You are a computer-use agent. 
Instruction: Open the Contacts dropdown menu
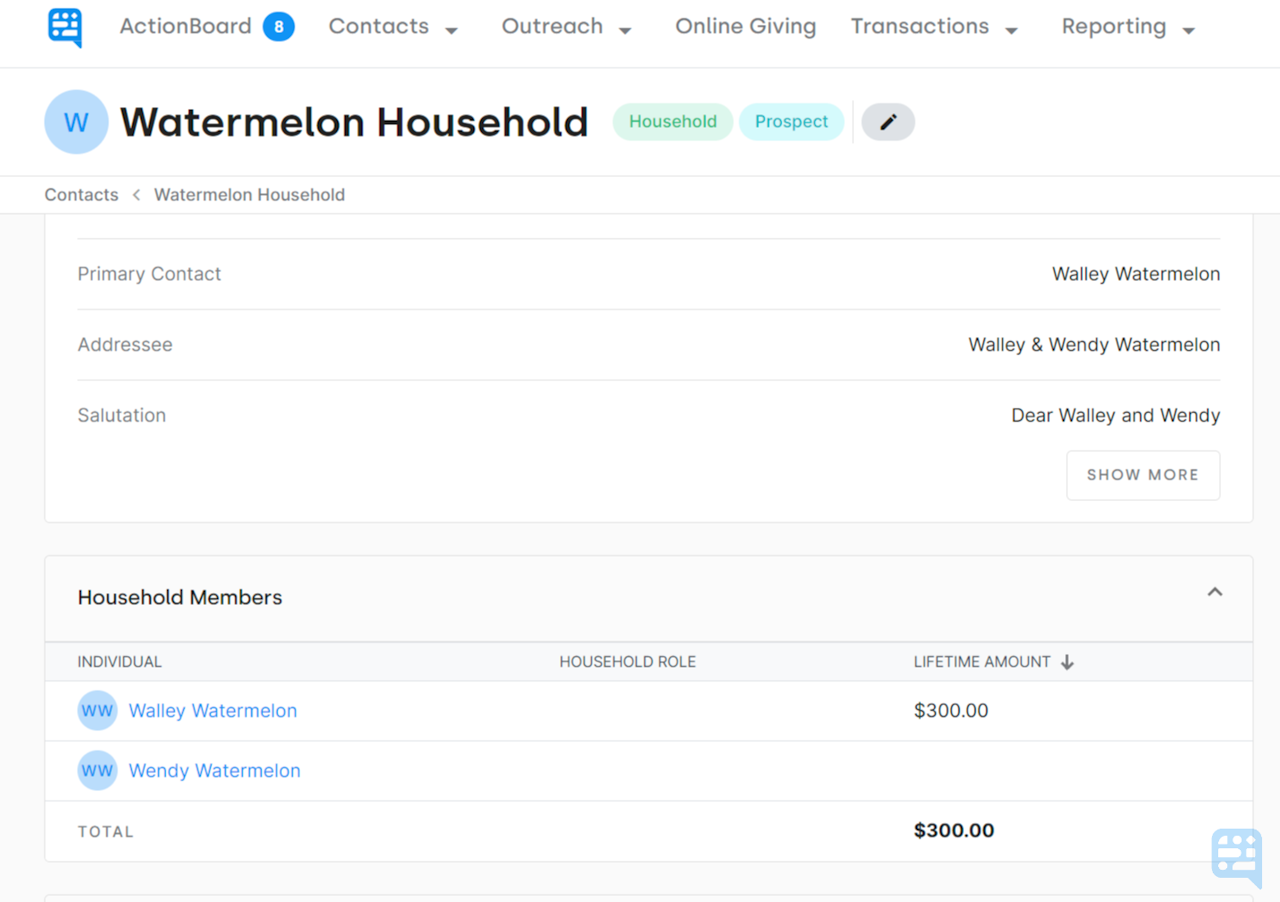click(x=393, y=27)
